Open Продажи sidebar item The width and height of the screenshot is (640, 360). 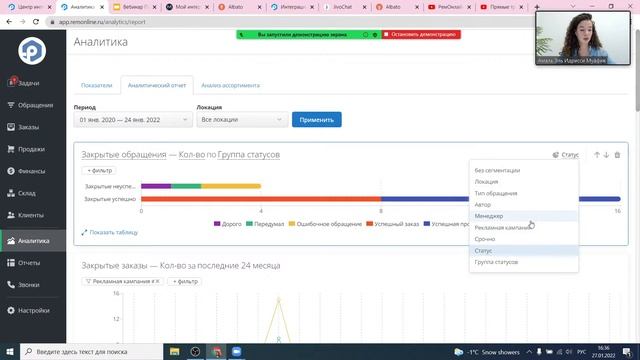coord(26,149)
